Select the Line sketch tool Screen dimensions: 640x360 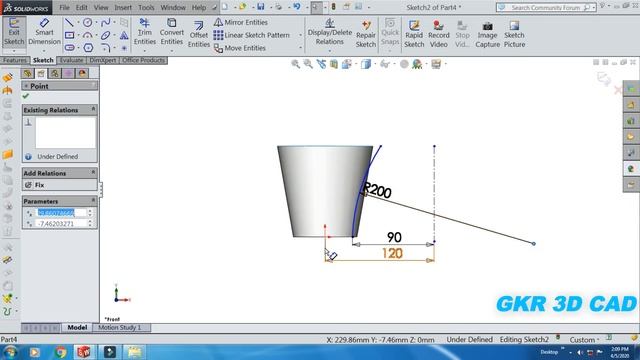69,22
